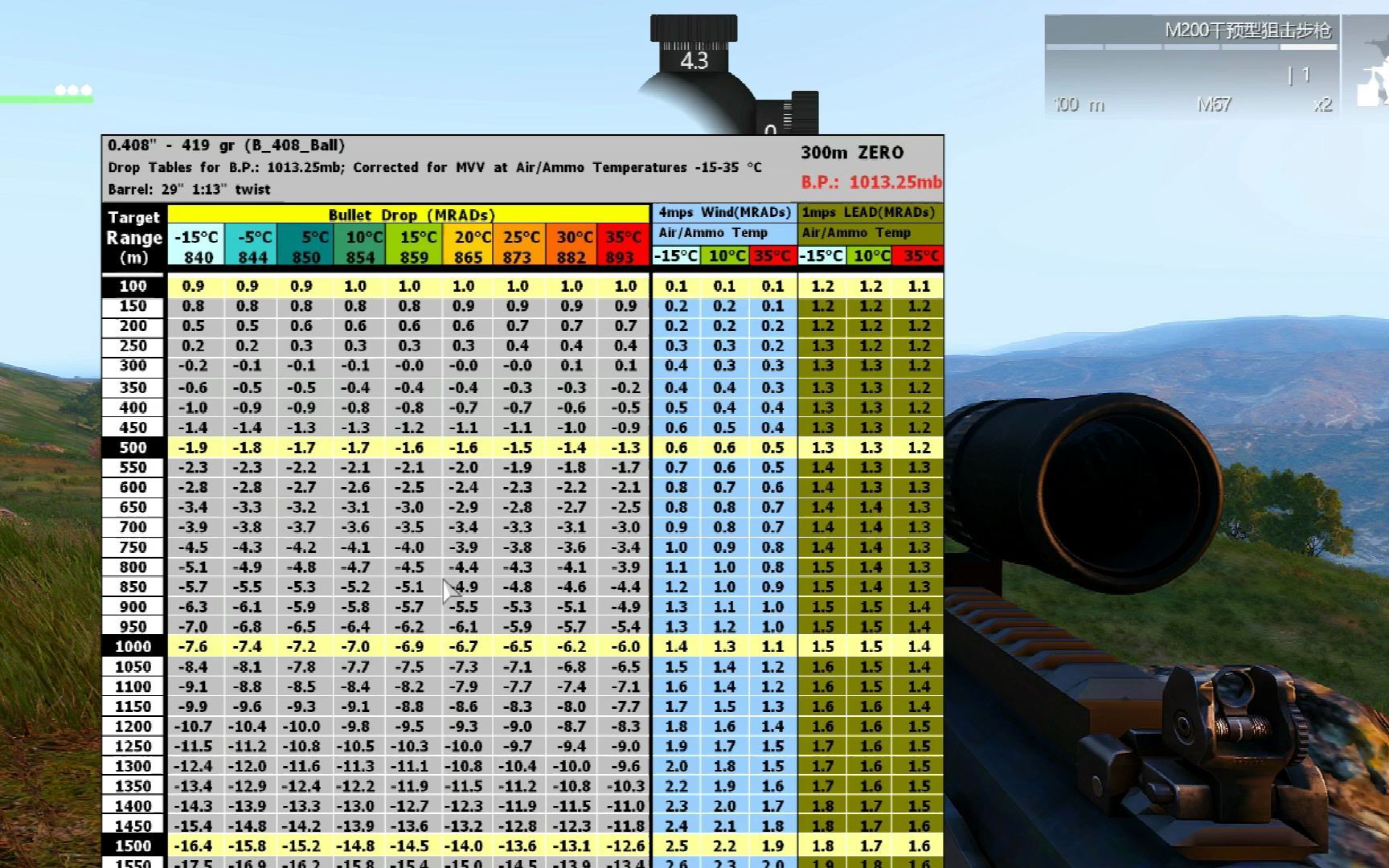Click the magazine count 1 in weapon HUD
Image resolution: width=1389 pixels, height=868 pixels.
(1305, 75)
